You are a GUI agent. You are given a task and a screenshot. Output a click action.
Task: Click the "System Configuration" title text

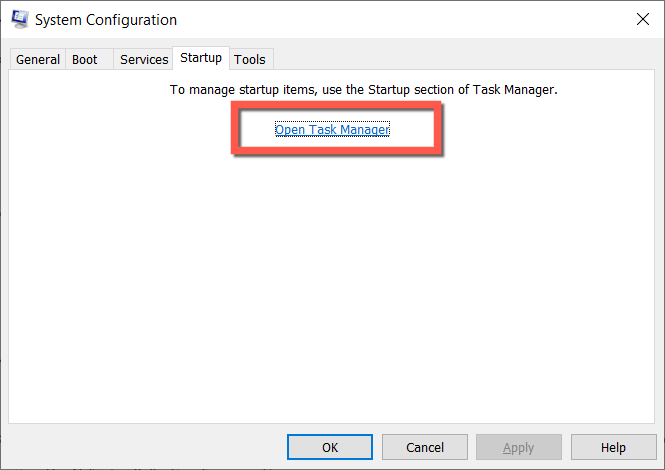(x=108, y=19)
